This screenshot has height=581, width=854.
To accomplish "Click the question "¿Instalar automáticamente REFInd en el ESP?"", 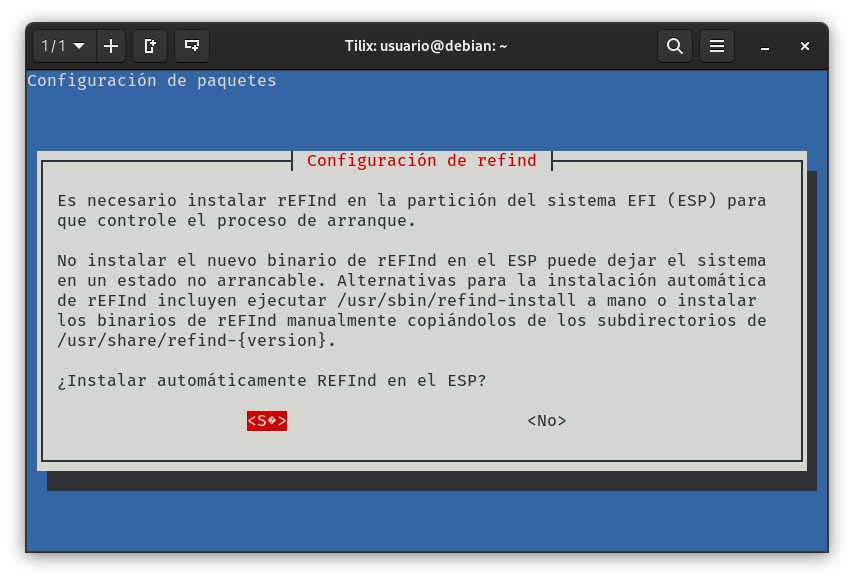I will point(272,380).
